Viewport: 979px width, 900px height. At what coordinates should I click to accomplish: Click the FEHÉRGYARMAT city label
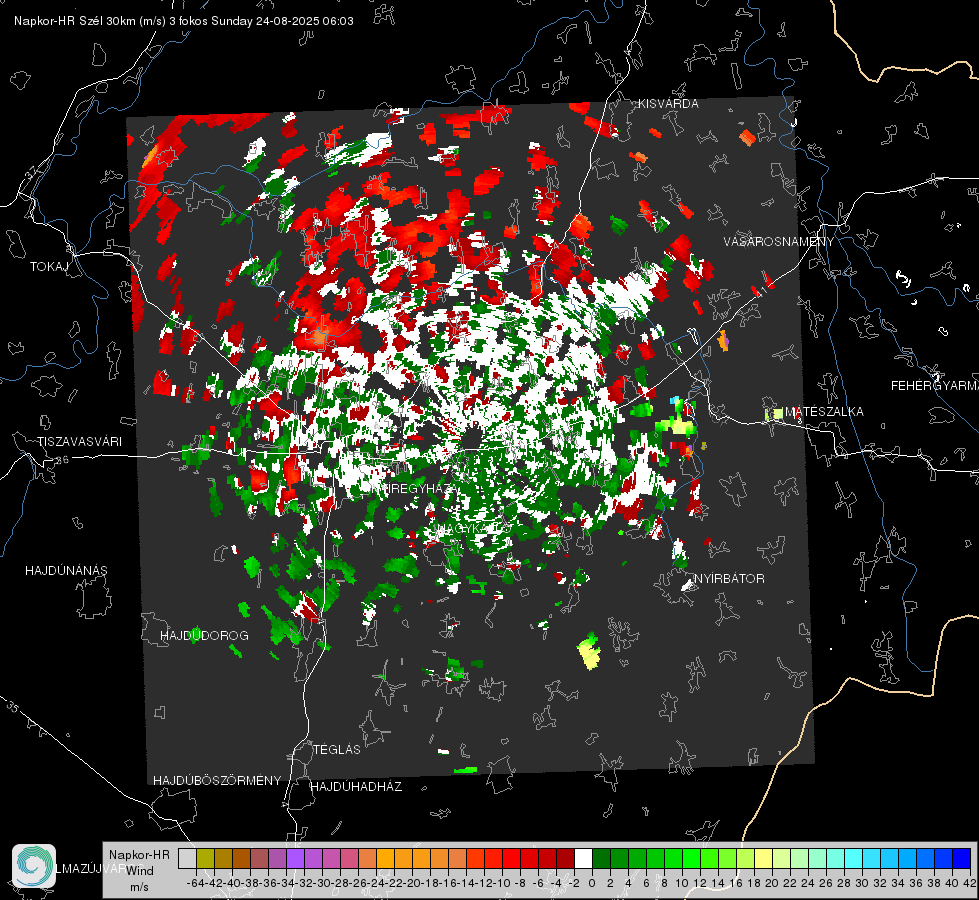tap(934, 386)
